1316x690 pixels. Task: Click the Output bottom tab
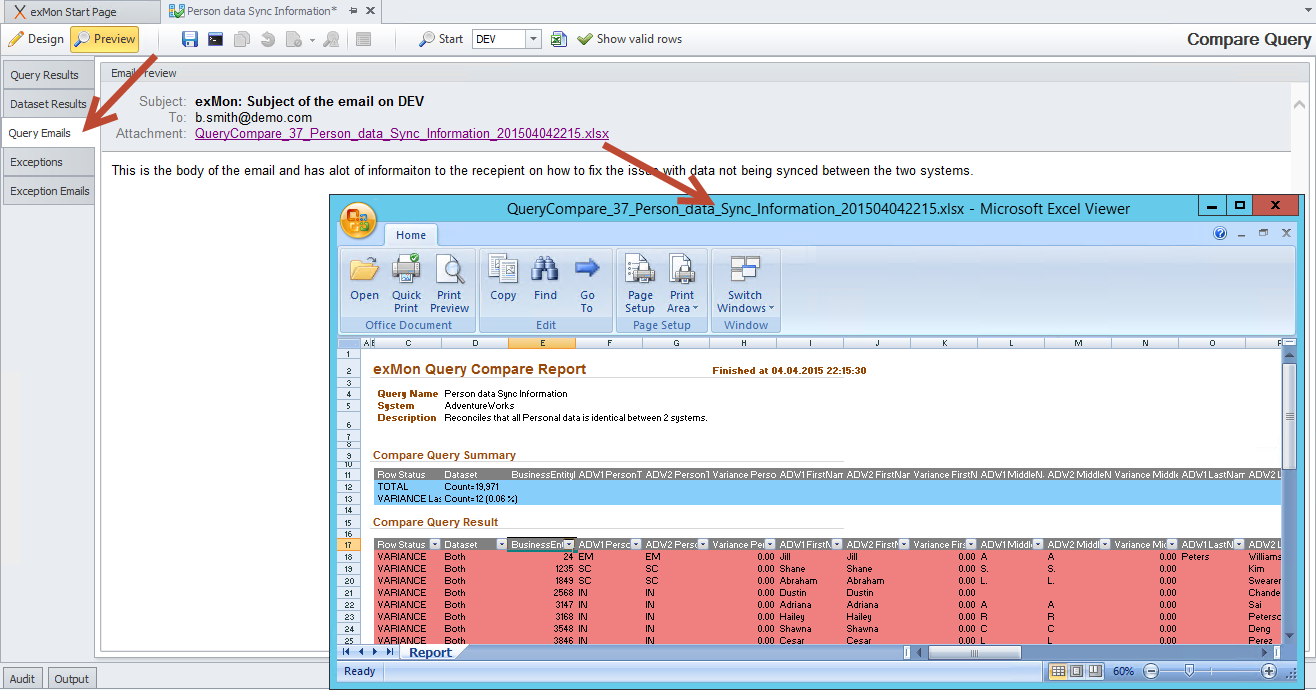tap(72, 678)
